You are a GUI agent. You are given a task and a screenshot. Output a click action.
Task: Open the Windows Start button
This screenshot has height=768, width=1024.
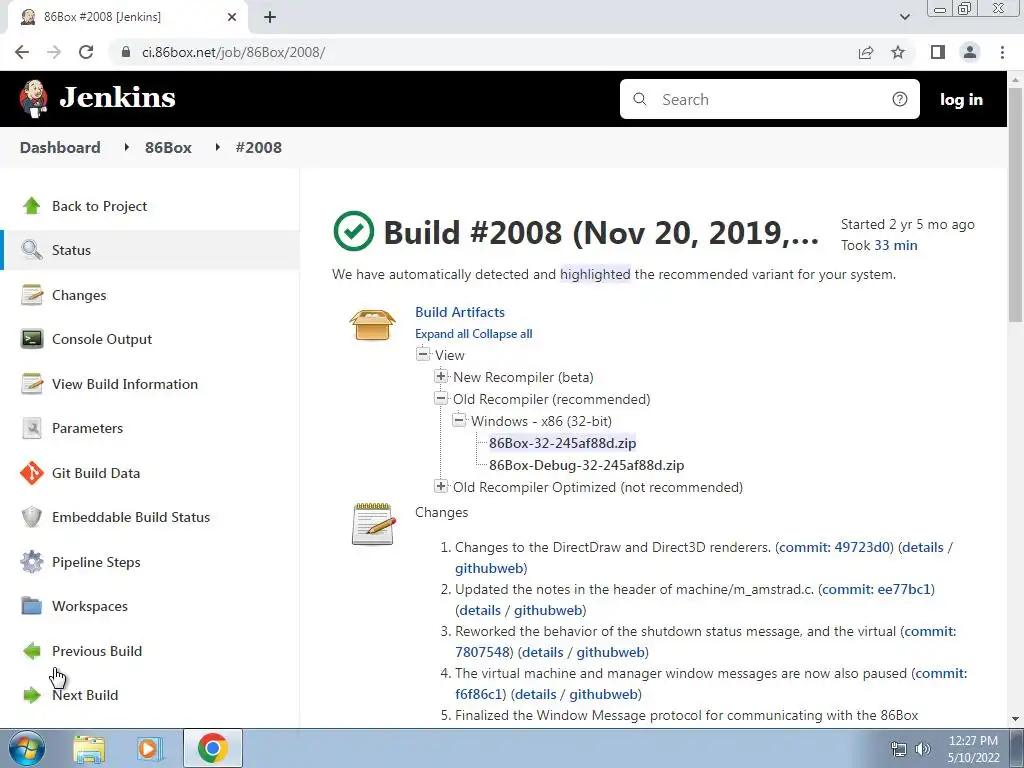[26, 748]
